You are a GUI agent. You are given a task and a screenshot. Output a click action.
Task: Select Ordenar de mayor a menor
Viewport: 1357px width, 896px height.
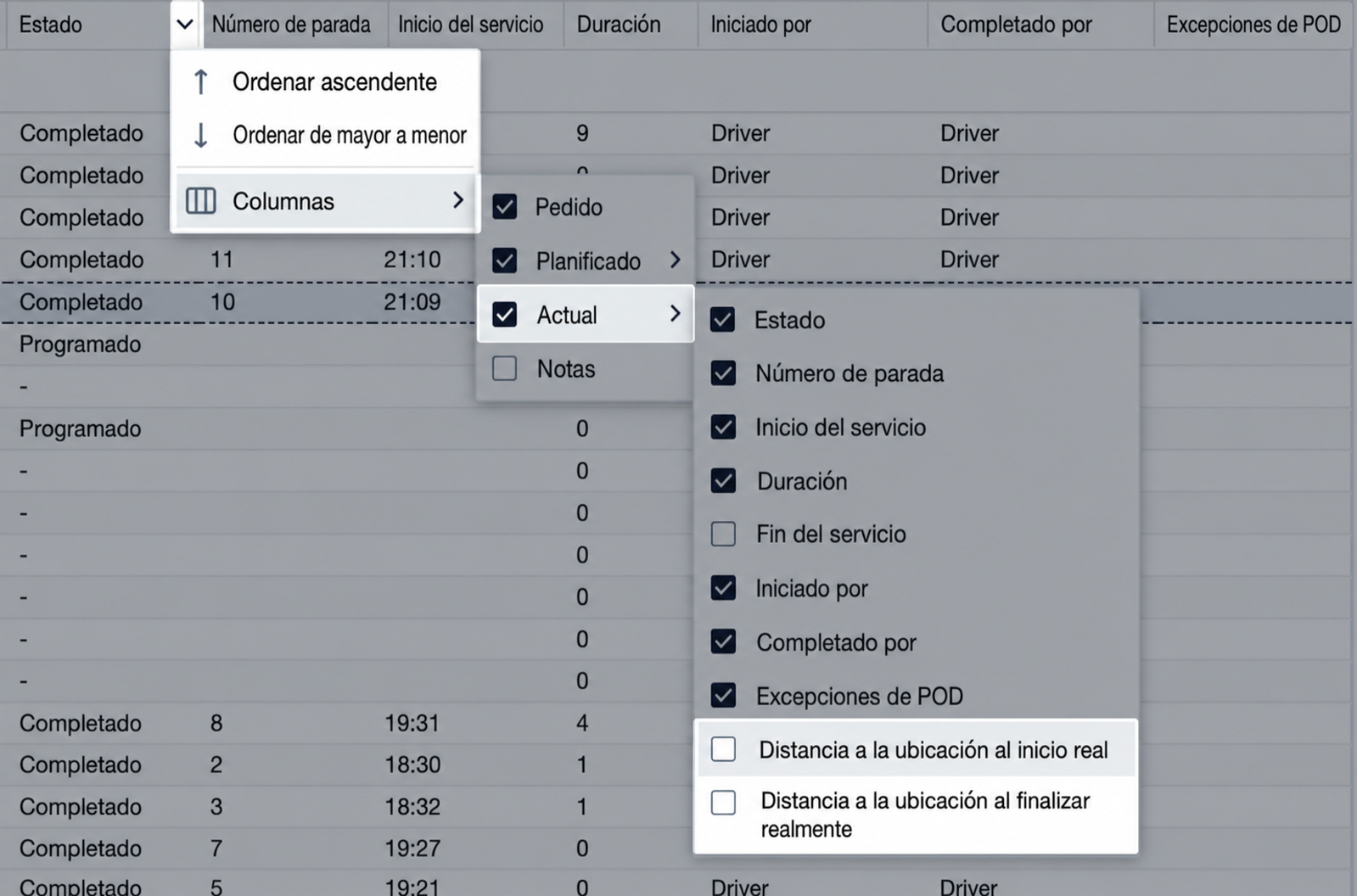[326, 135]
